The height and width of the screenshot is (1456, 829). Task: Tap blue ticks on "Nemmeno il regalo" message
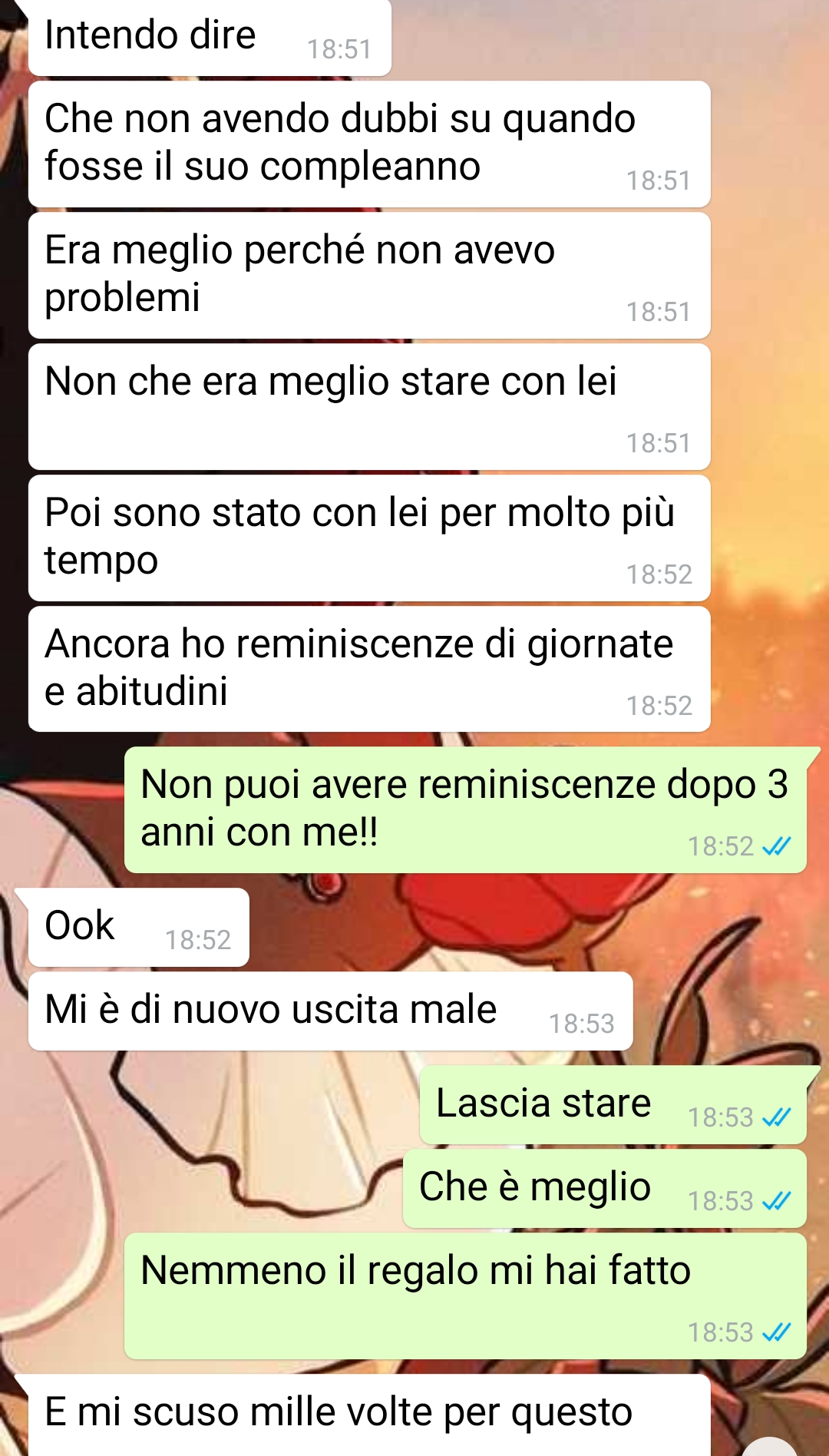776,1332
